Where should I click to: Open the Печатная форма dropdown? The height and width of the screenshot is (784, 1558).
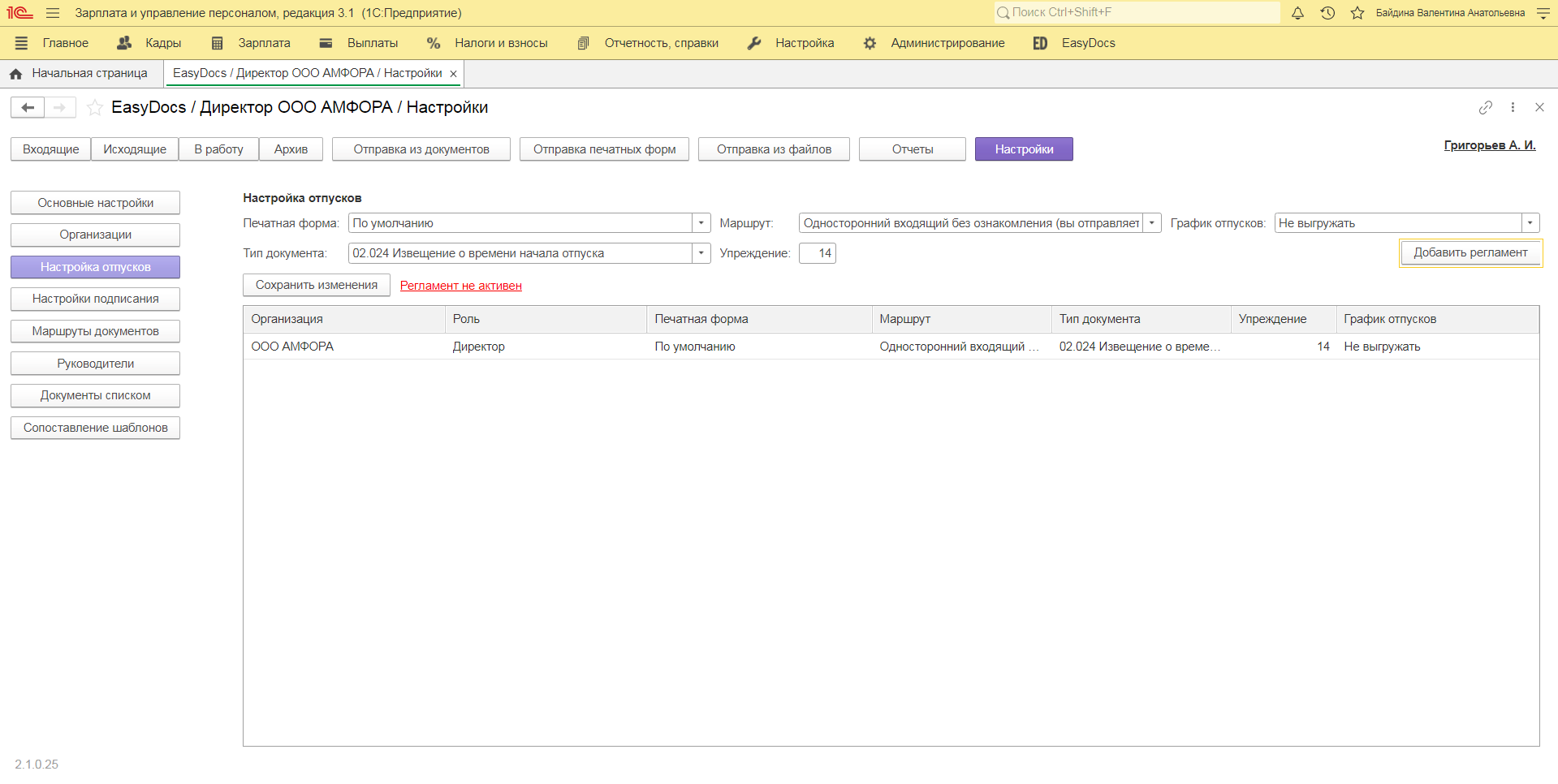(x=701, y=222)
